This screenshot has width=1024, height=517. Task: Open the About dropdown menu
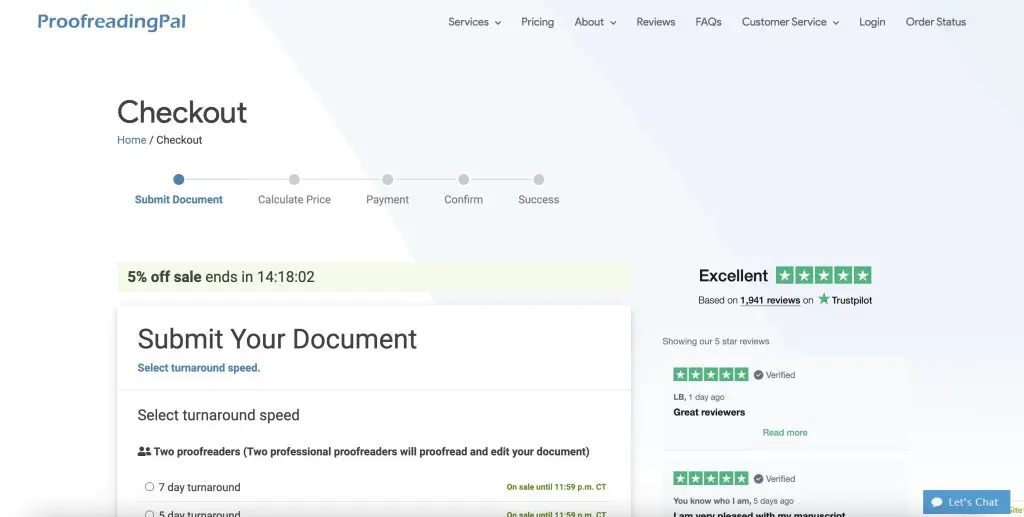[595, 22]
